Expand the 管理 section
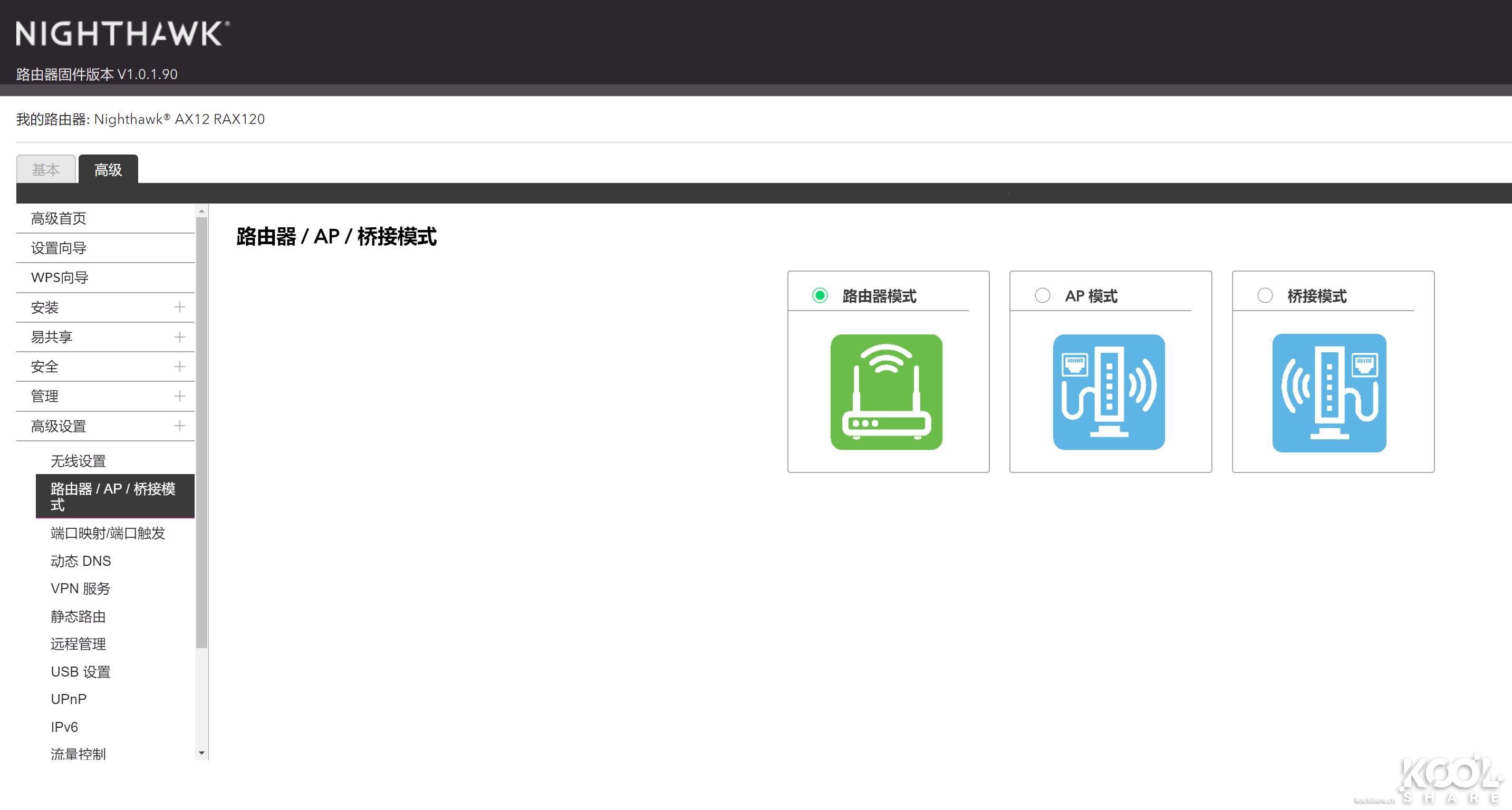 (179, 396)
